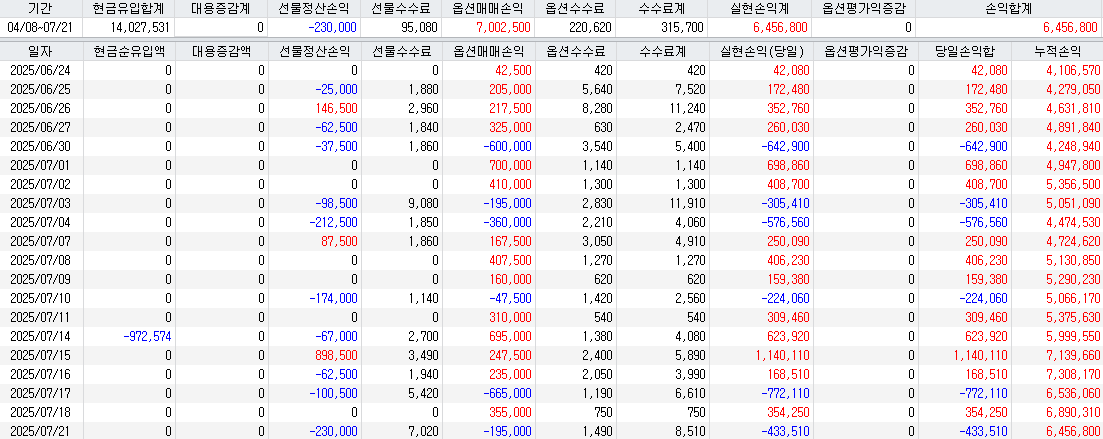Image resolution: width=1103 pixels, height=439 pixels.
Task: Select fee total value 11,910
Action: [687, 203]
